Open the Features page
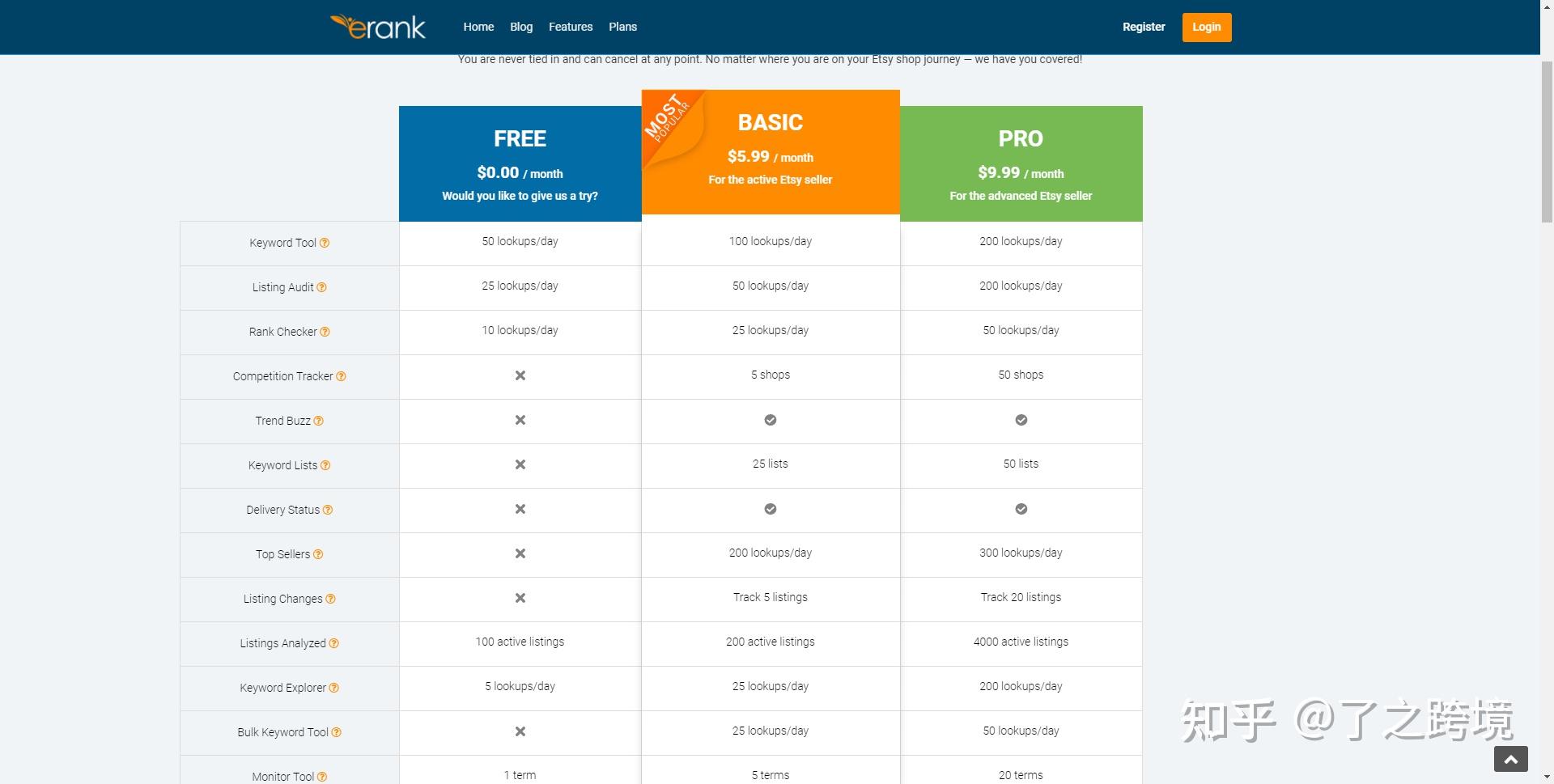 pos(571,27)
